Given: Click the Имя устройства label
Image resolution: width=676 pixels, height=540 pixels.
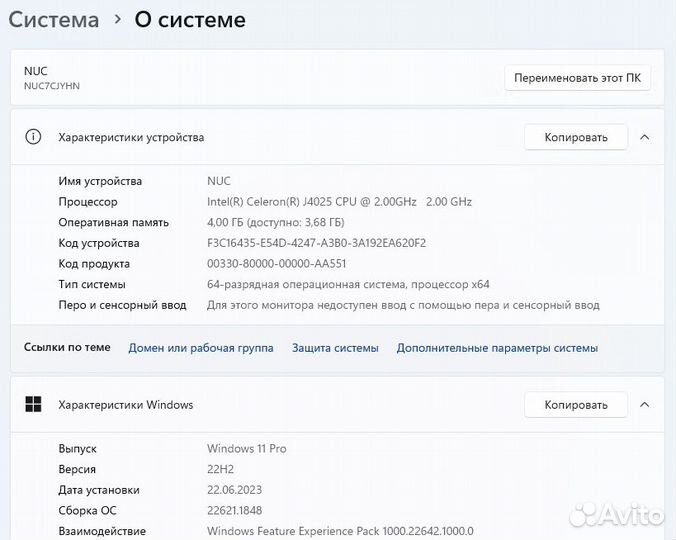Looking at the screenshot, I should [100, 181].
